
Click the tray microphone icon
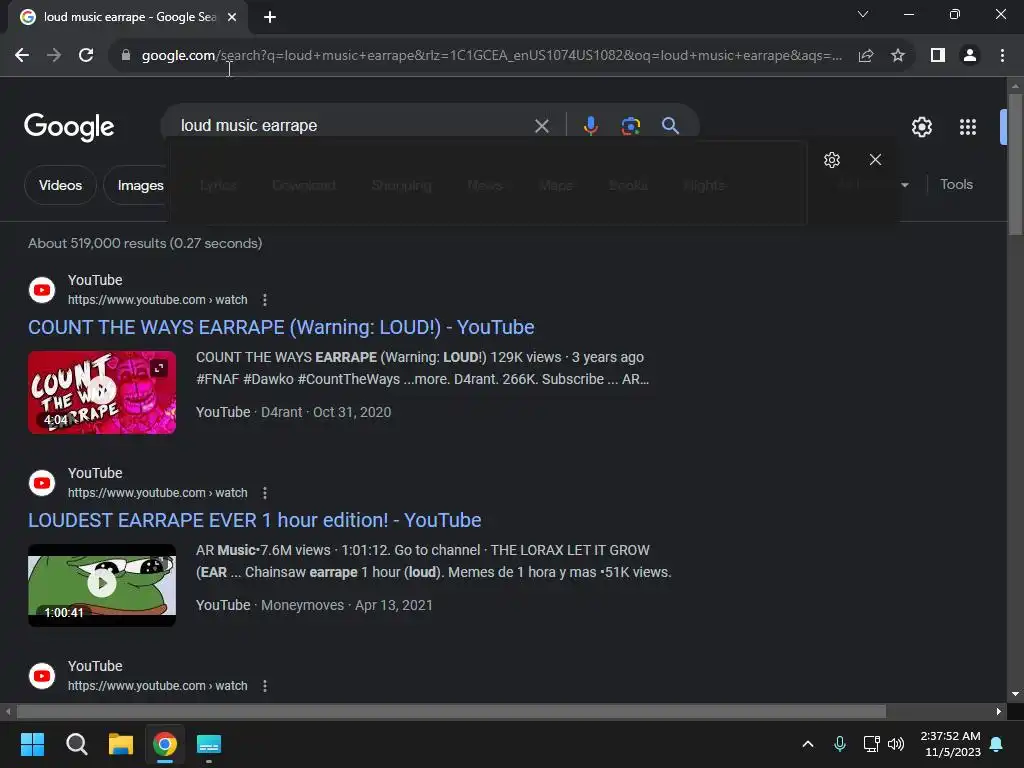click(x=840, y=744)
